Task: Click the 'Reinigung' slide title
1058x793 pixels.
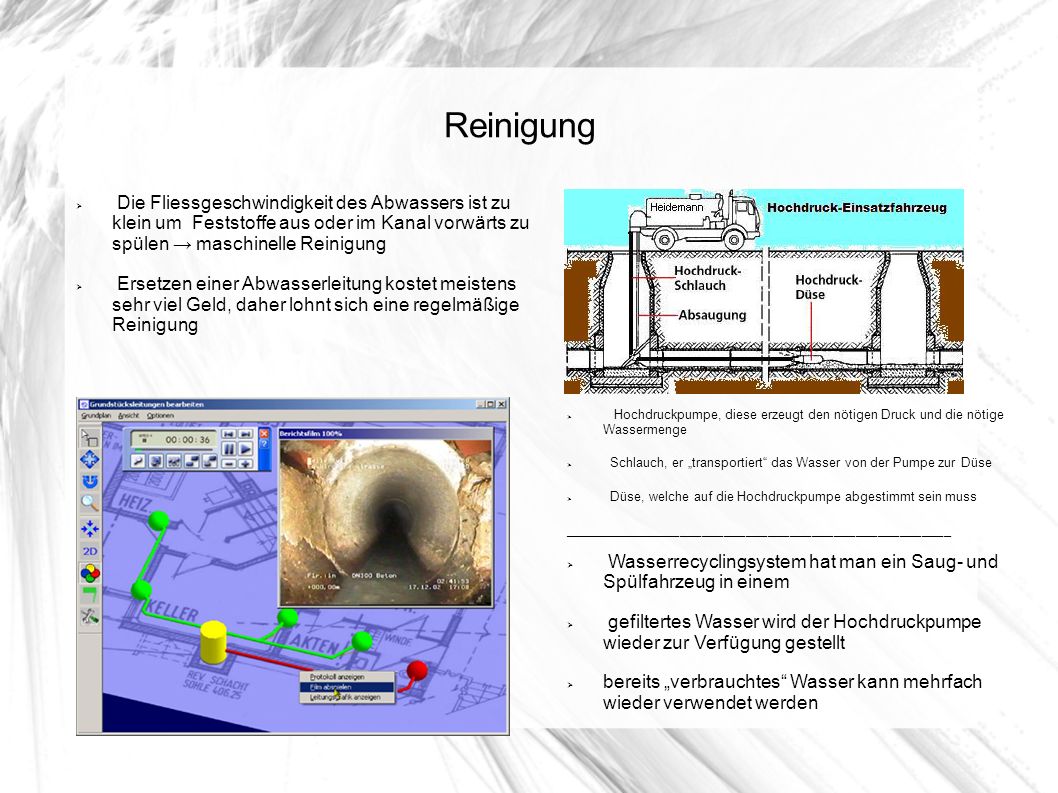Action: click(x=520, y=126)
